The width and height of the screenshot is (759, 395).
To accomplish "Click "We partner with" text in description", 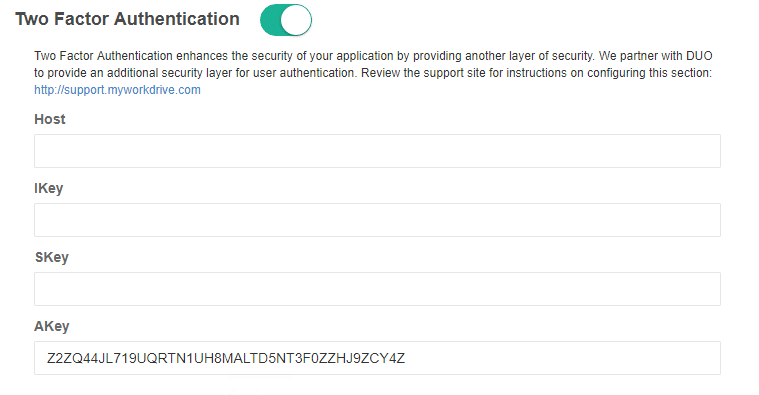I will tap(640, 56).
